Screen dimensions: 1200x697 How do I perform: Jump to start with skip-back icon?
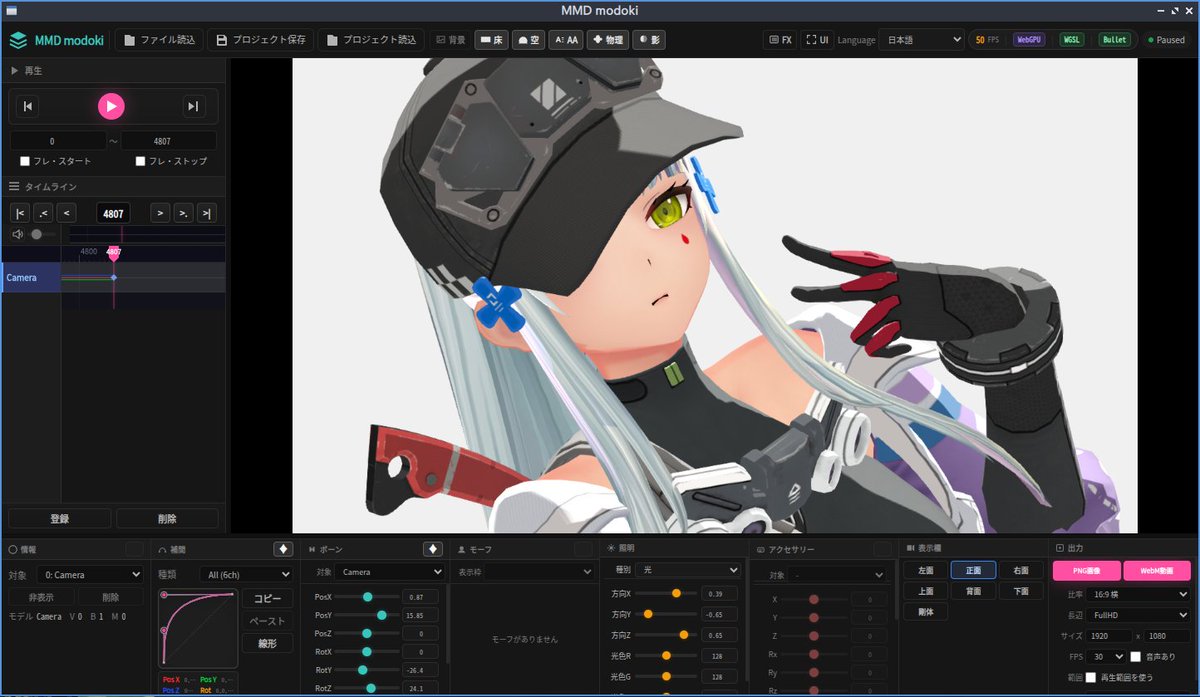pyautogui.click(x=29, y=106)
